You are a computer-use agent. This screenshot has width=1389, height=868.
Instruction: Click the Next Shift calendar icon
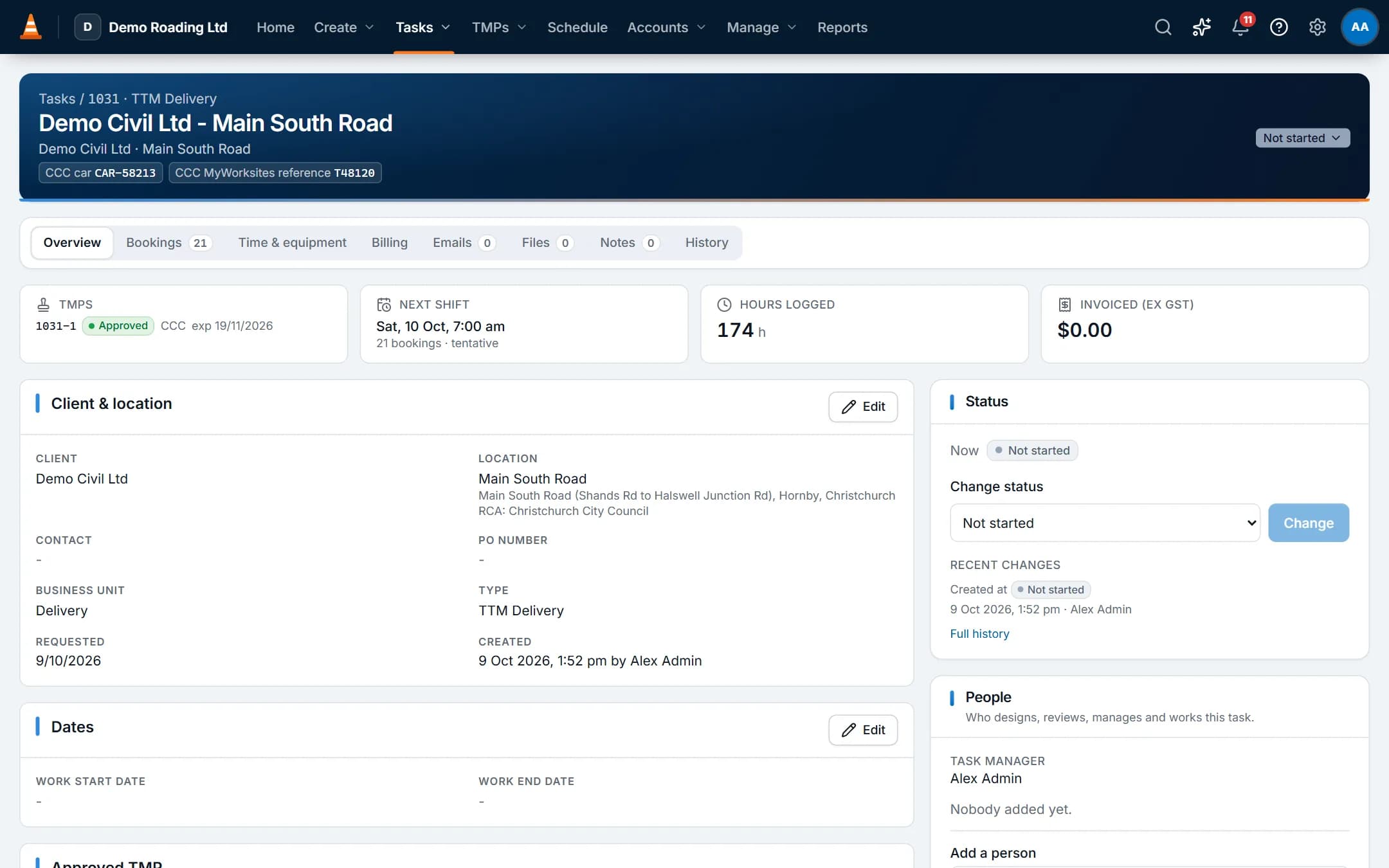[x=384, y=304]
